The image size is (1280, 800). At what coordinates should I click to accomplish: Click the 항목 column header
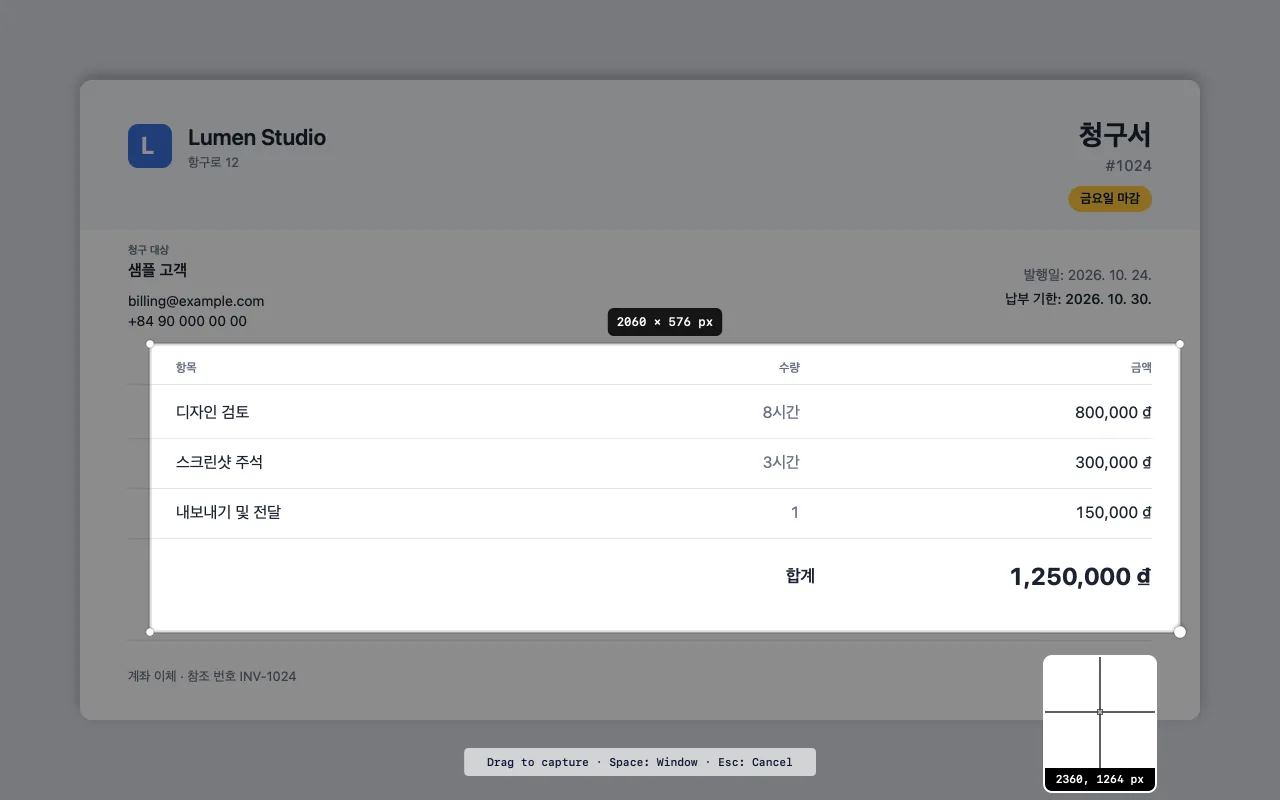click(x=186, y=368)
